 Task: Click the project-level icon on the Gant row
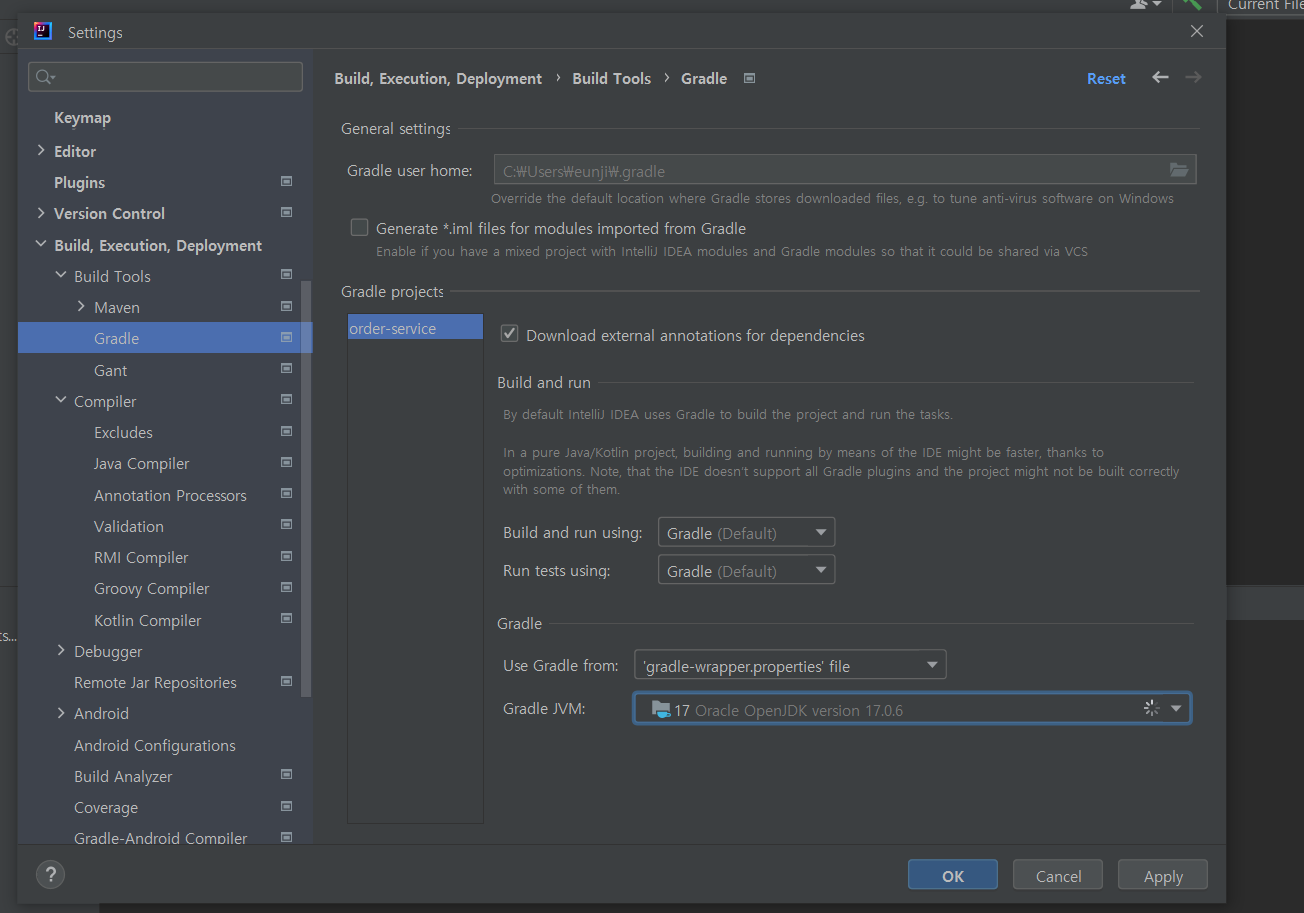[x=287, y=369]
